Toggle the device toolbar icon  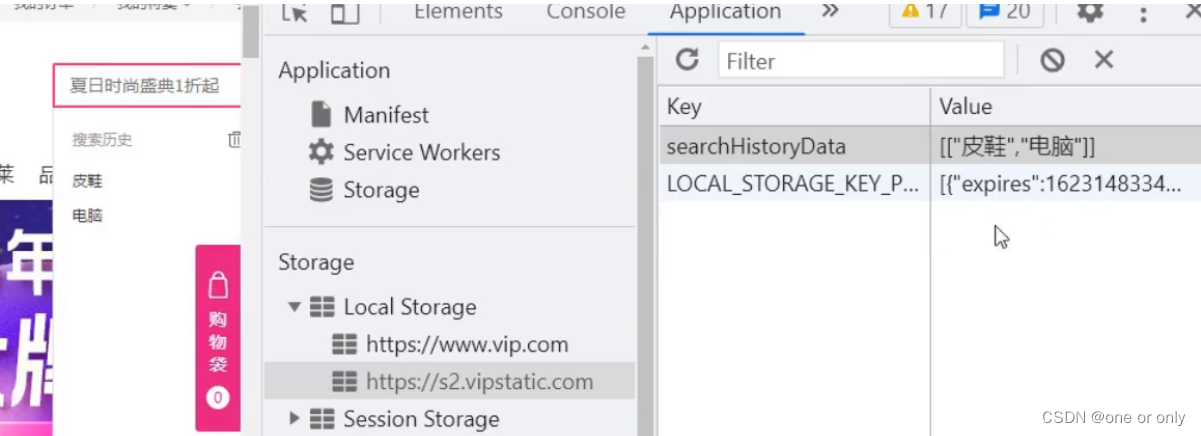[345, 13]
